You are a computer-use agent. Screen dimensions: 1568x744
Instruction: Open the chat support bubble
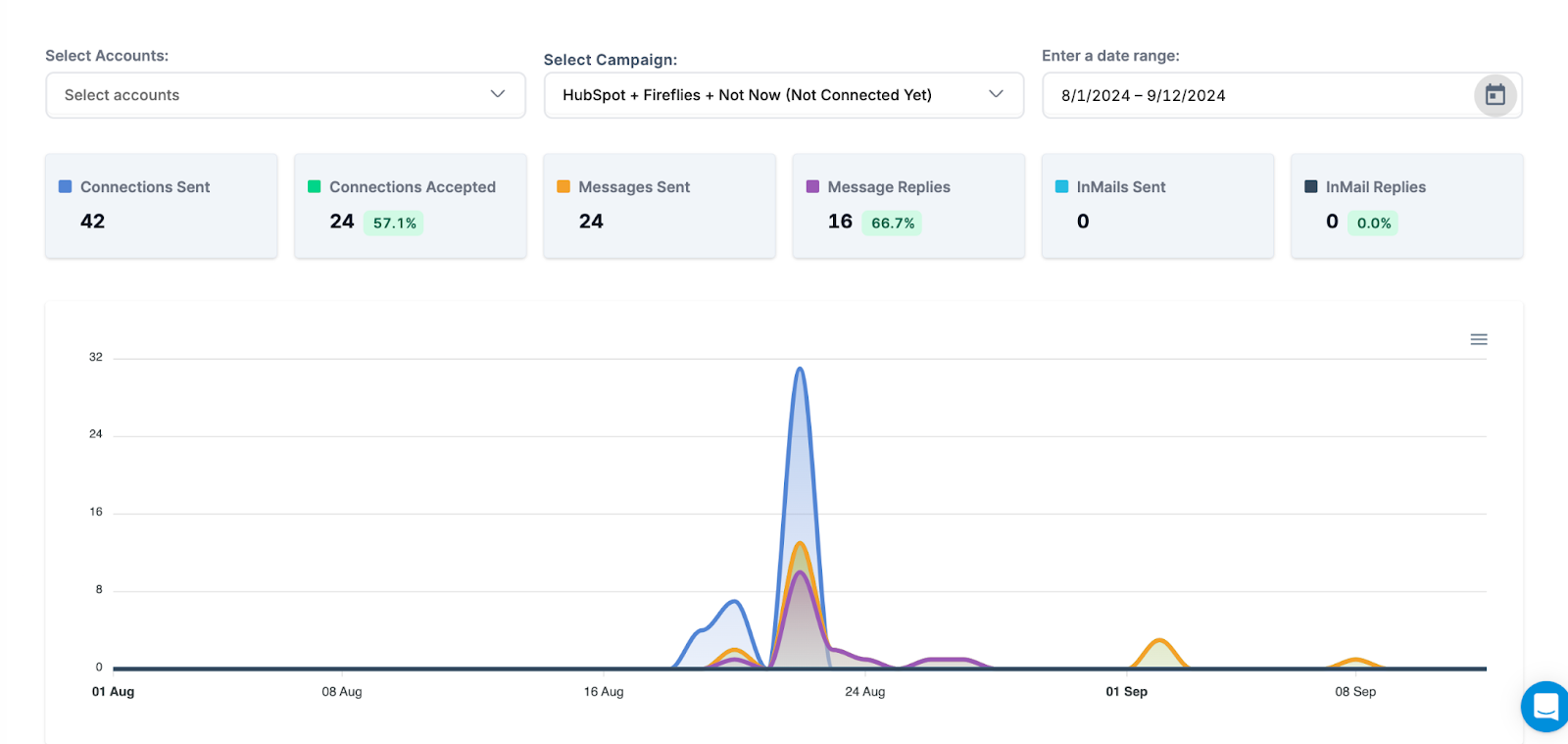[x=1545, y=707]
